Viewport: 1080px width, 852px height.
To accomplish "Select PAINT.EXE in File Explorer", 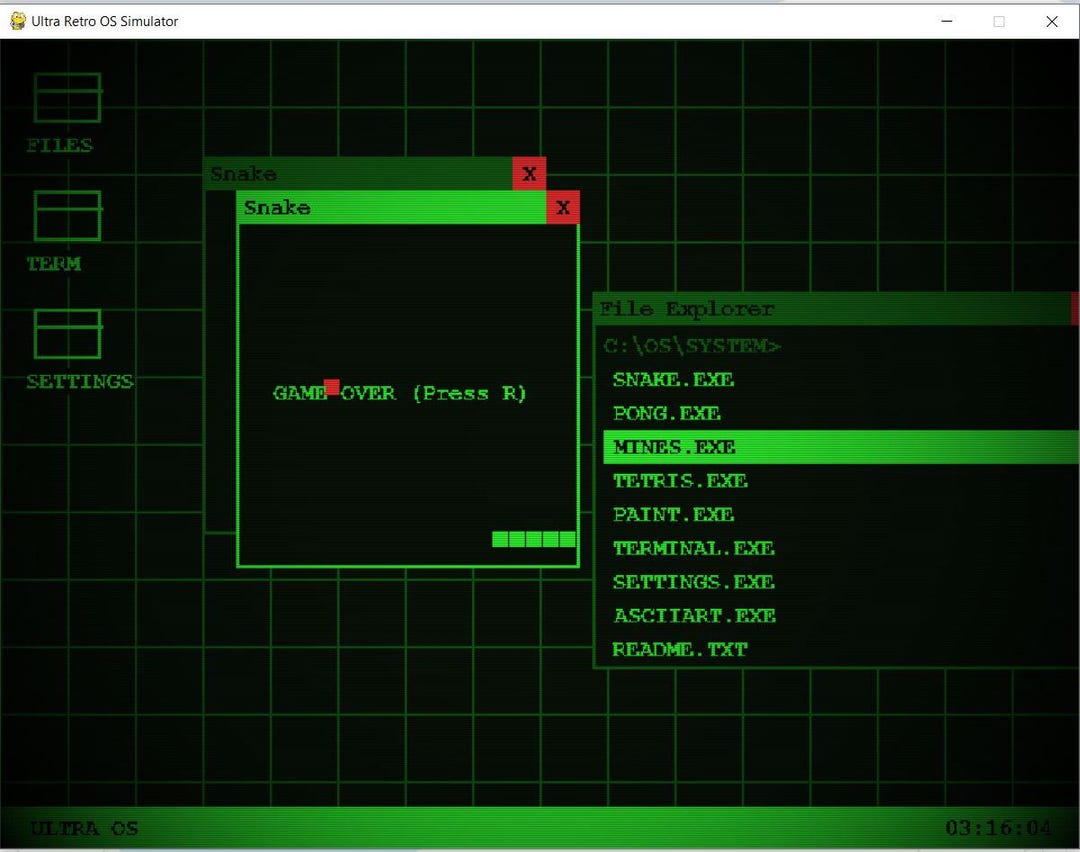I will pos(841,515).
